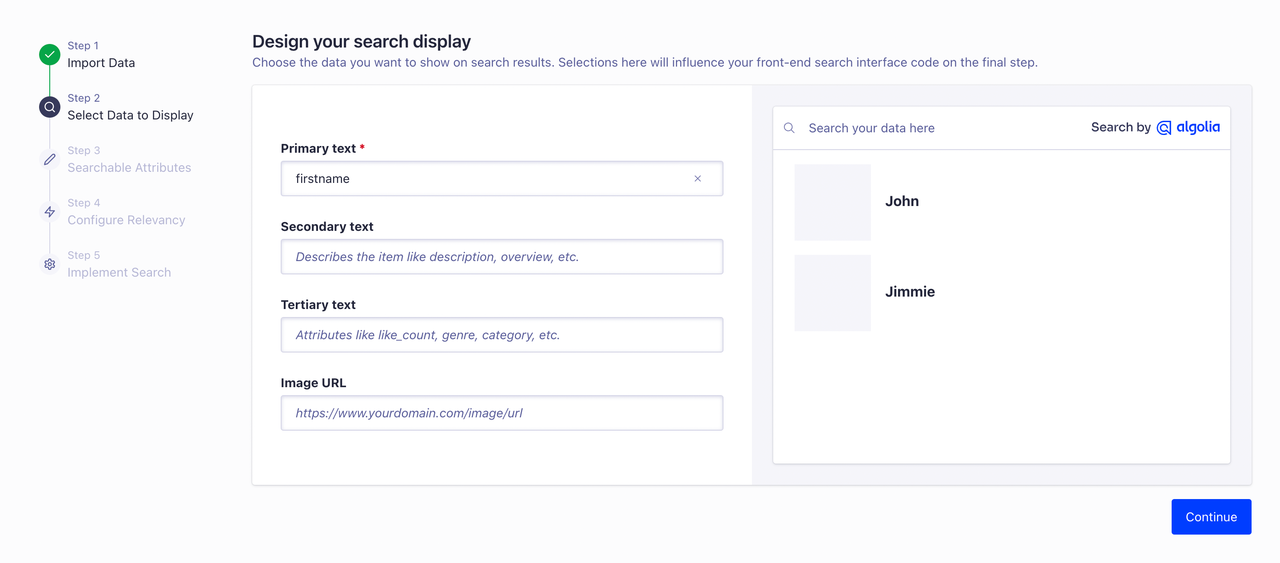Go to the Import Data step

(x=101, y=63)
